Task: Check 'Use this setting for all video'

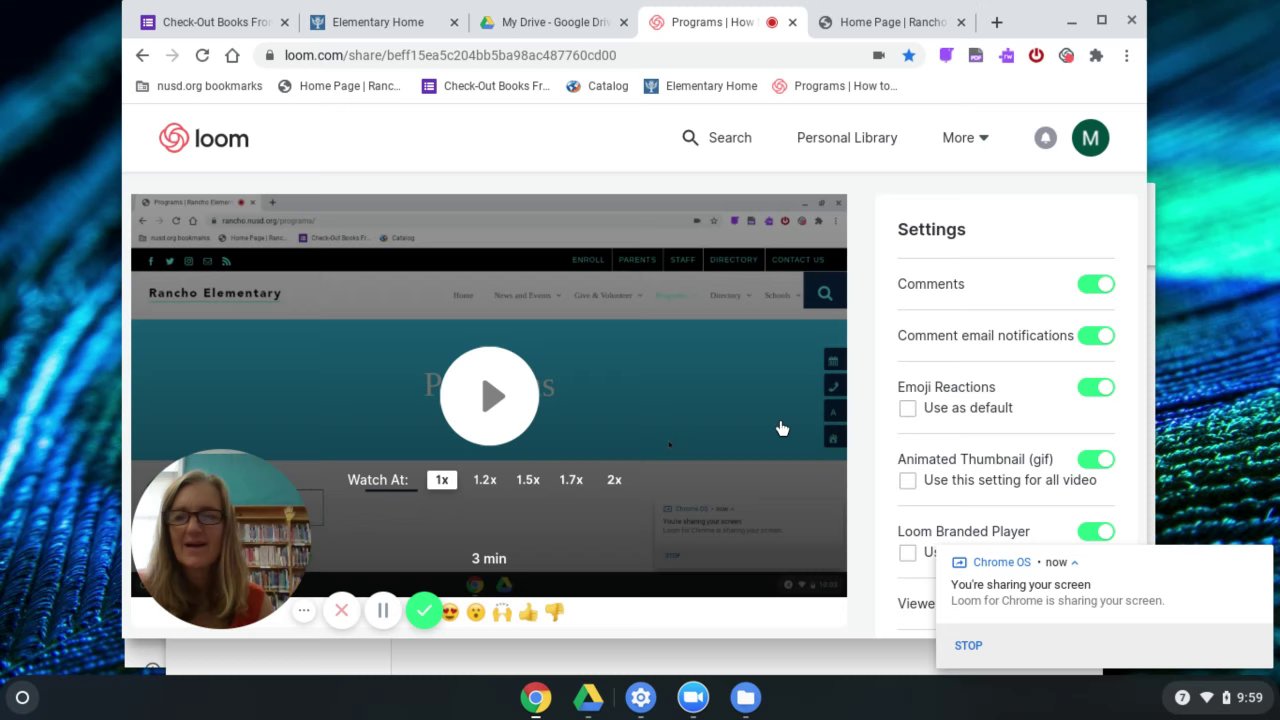Action: pos(907,480)
